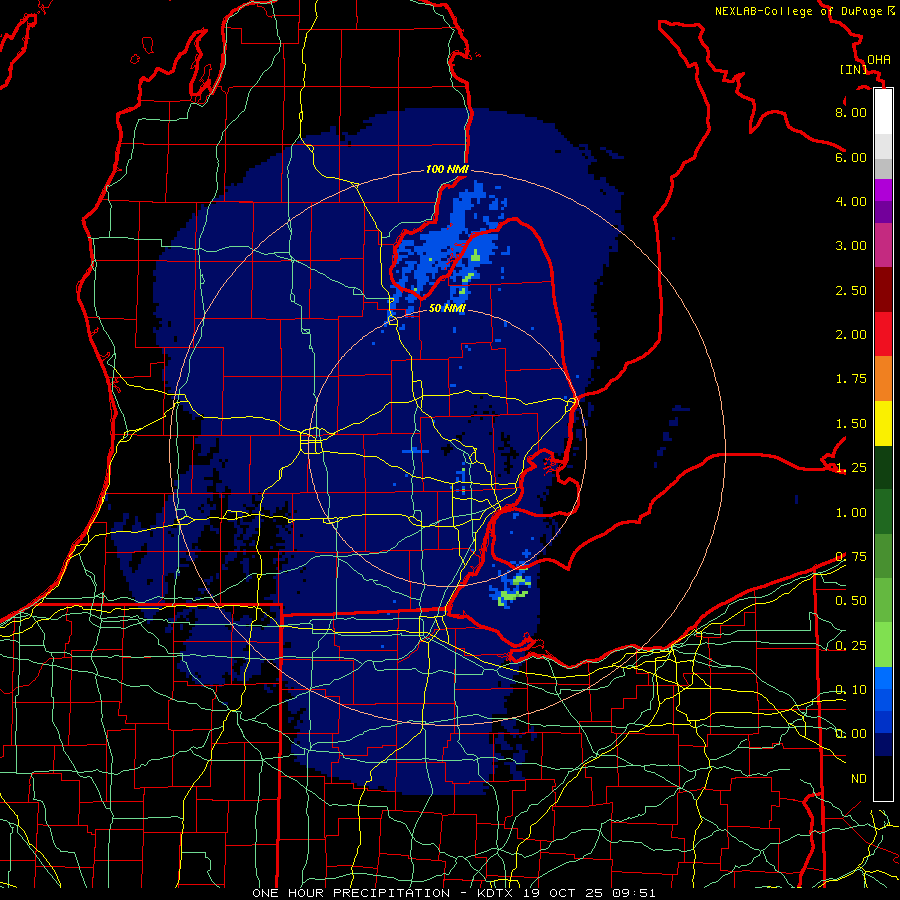900x900 pixels.
Task: Click the ND no-data legend label
Action: pos(859,778)
